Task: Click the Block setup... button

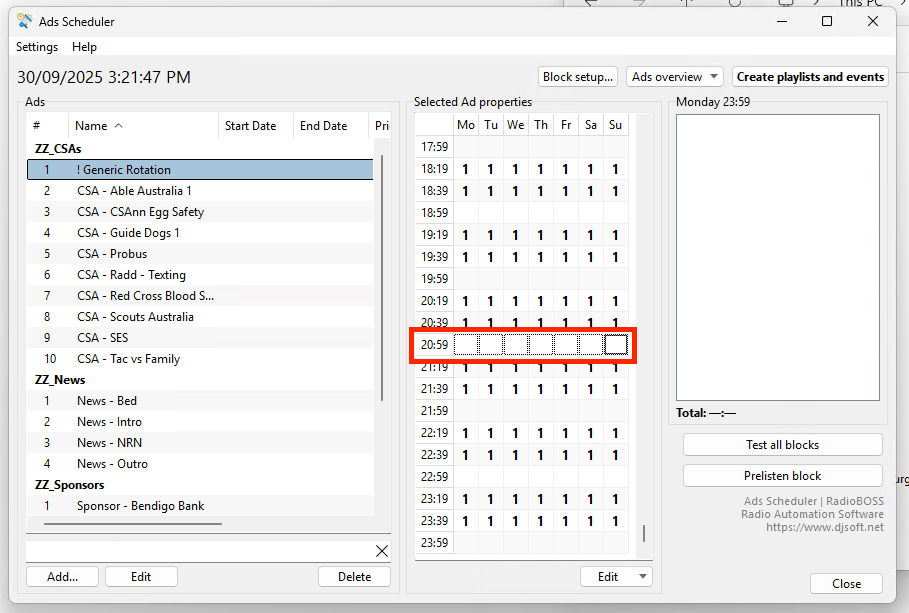Action: pyautogui.click(x=577, y=77)
